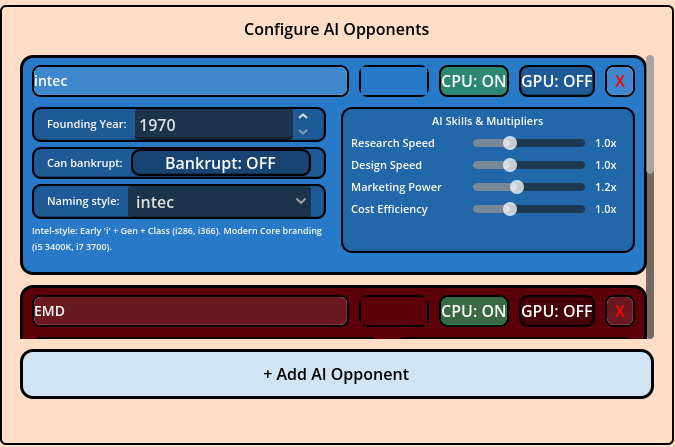675x447 pixels.
Task: Click the Naming style: label
Action: click(83, 202)
